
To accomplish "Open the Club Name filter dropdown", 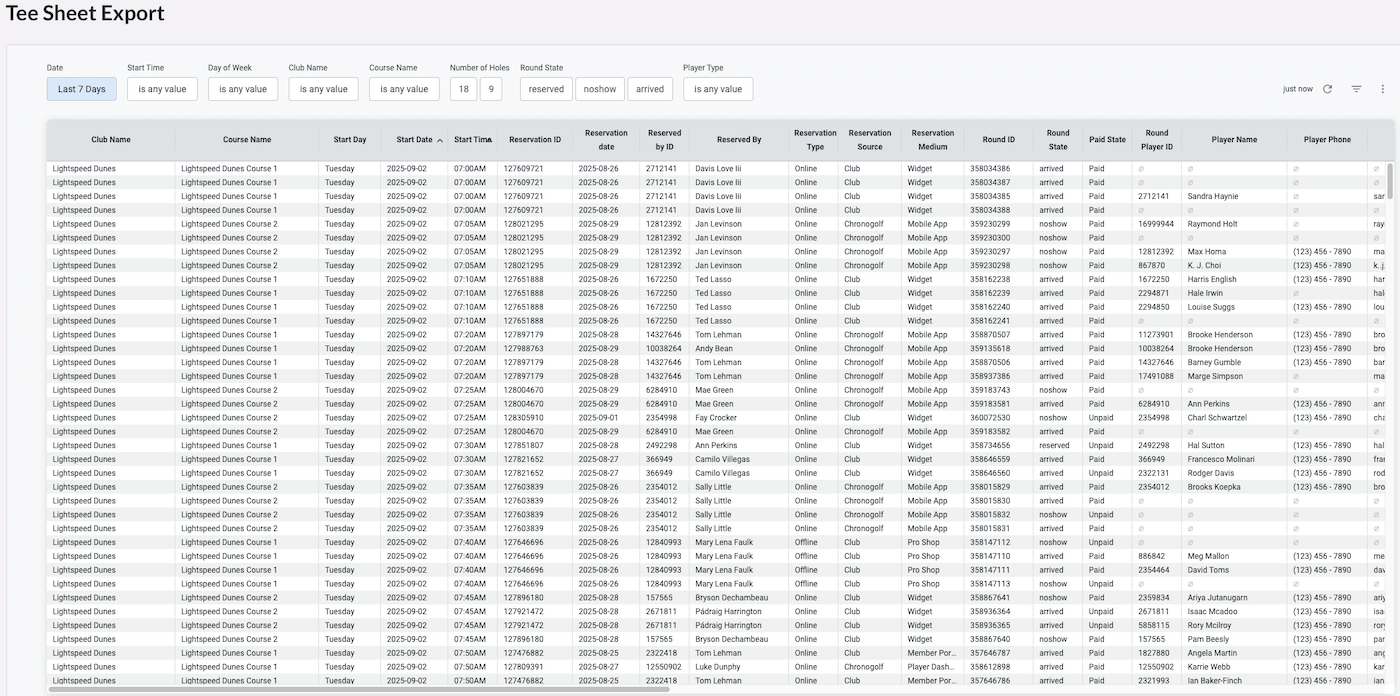I will [324, 89].
